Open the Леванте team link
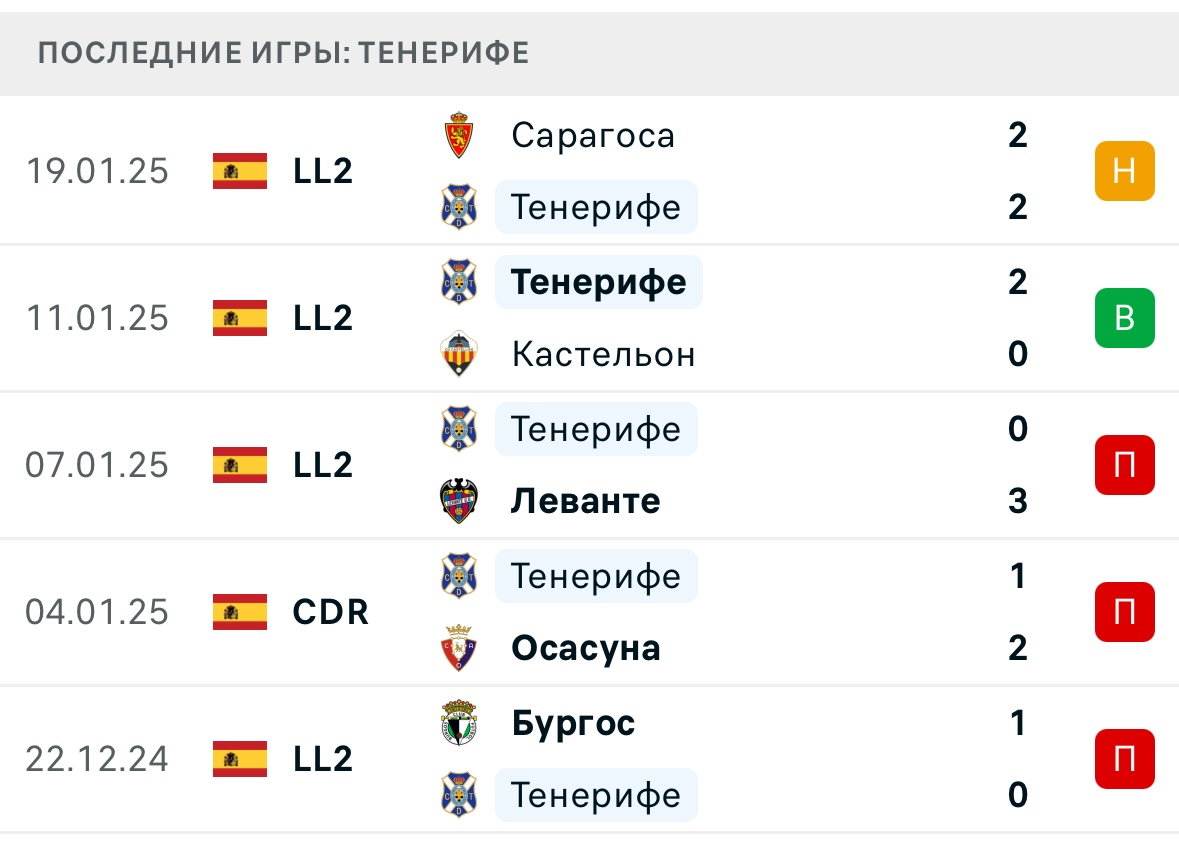 point(585,501)
